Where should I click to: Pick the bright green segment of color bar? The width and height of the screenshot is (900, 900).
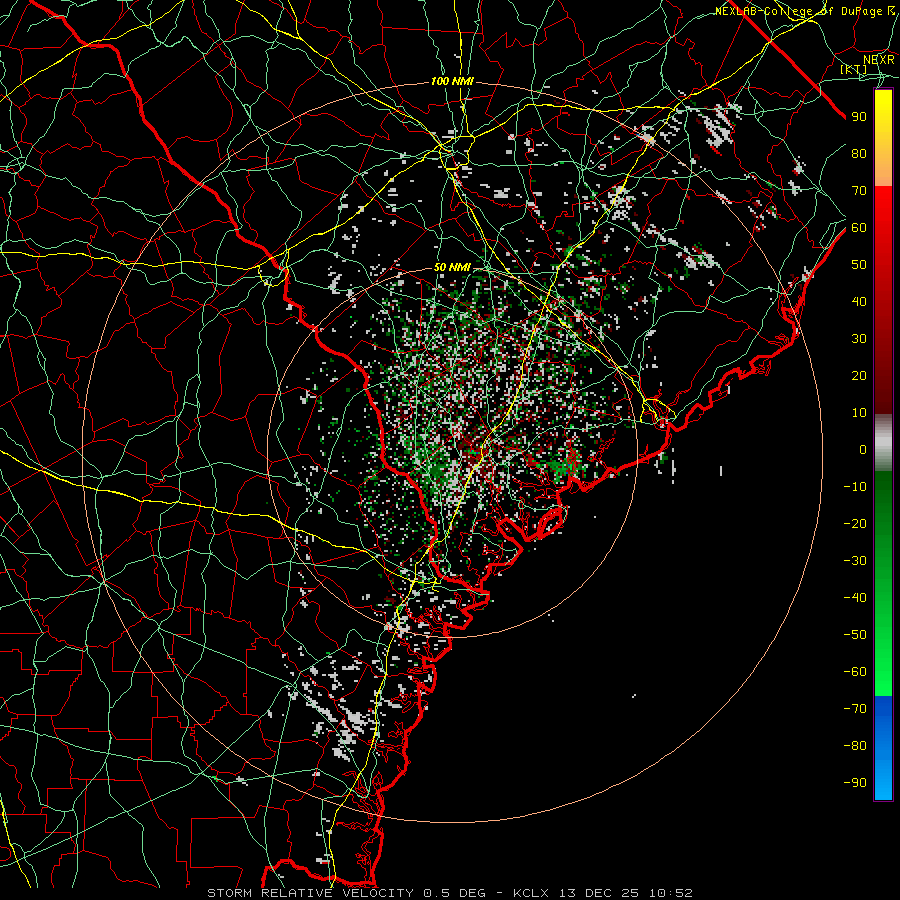click(883, 666)
